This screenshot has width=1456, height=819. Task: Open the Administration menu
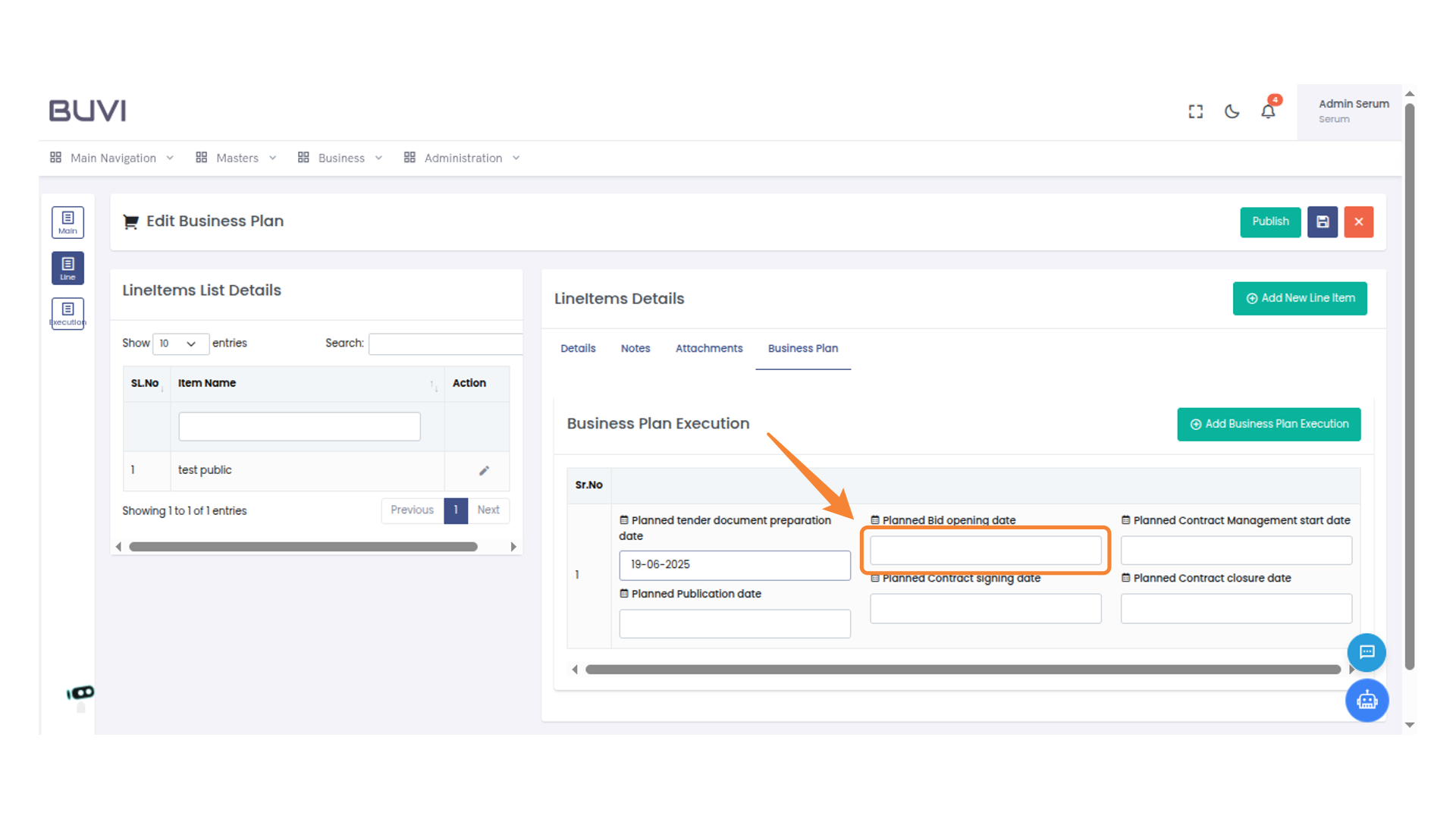click(x=462, y=158)
